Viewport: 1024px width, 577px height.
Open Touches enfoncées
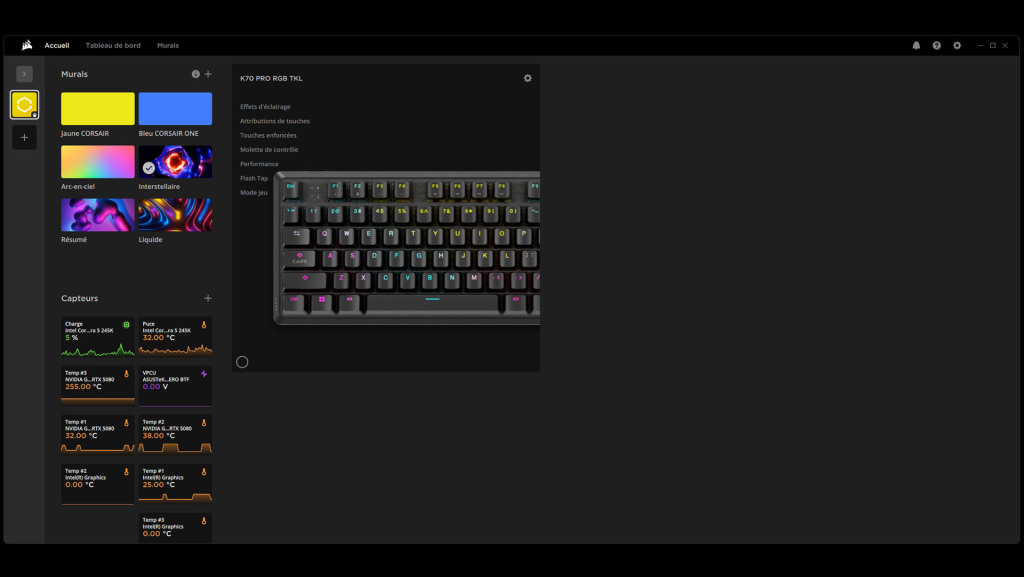[268, 135]
